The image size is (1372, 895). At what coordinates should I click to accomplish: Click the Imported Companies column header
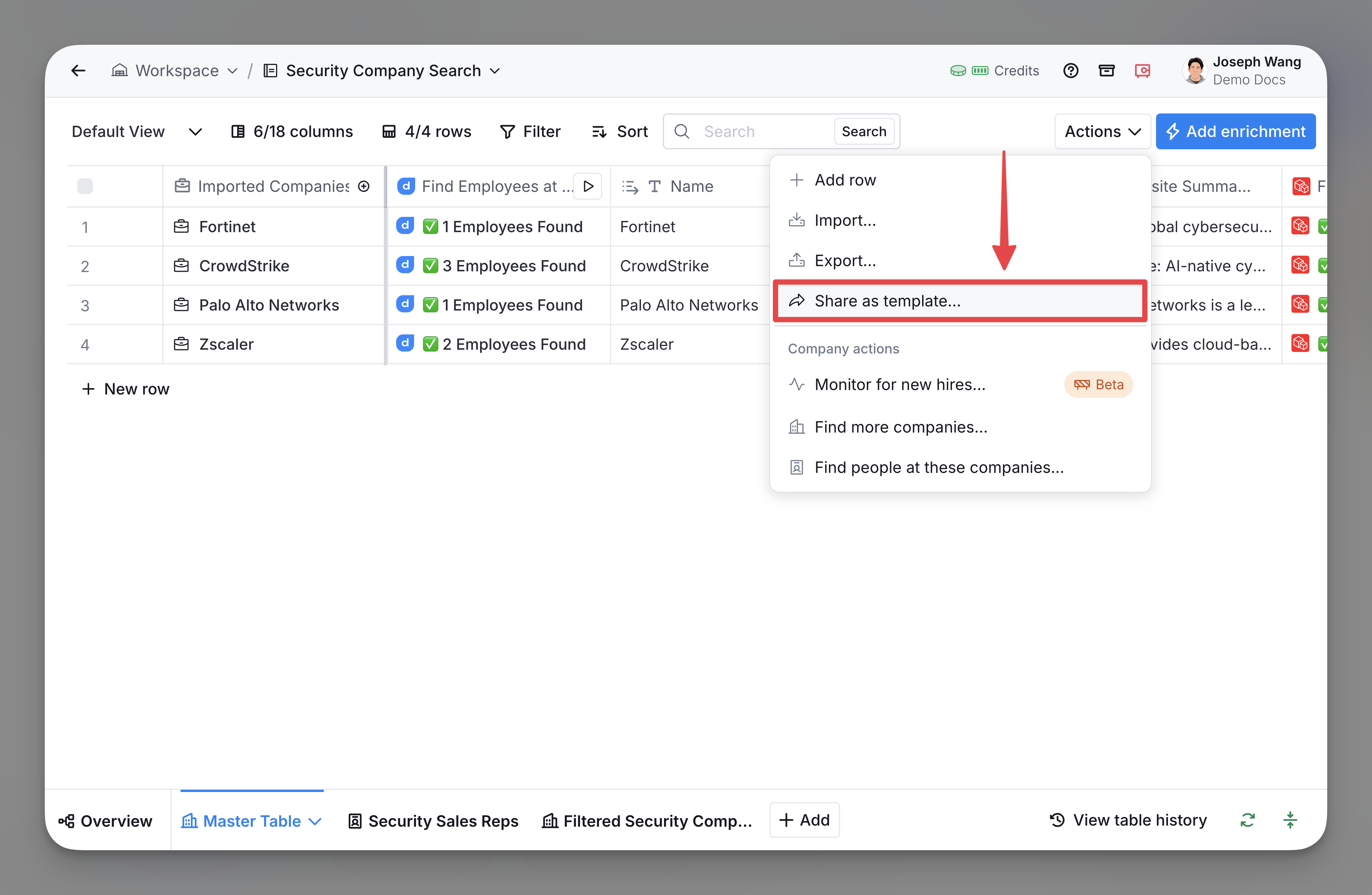point(273,186)
